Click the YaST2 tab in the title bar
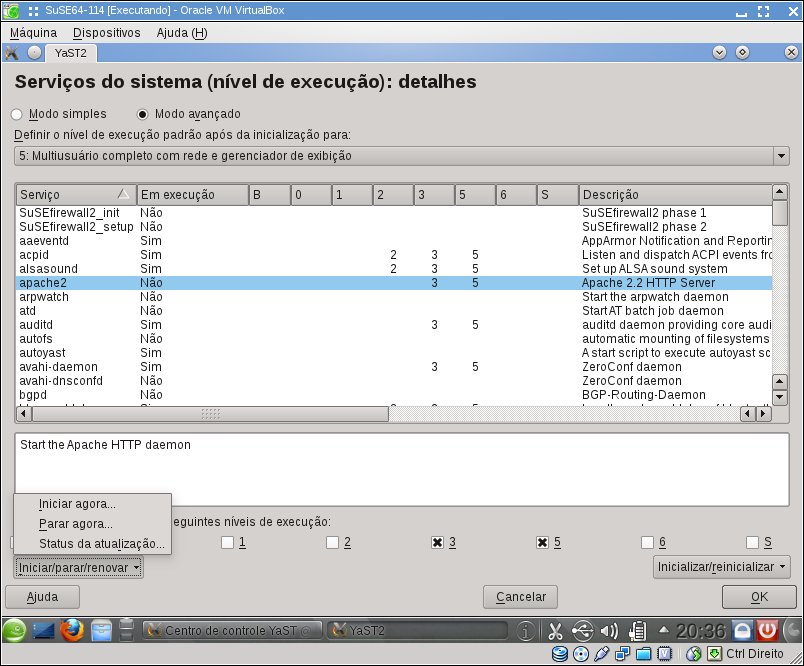804x666 pixels. pos(71,53)
